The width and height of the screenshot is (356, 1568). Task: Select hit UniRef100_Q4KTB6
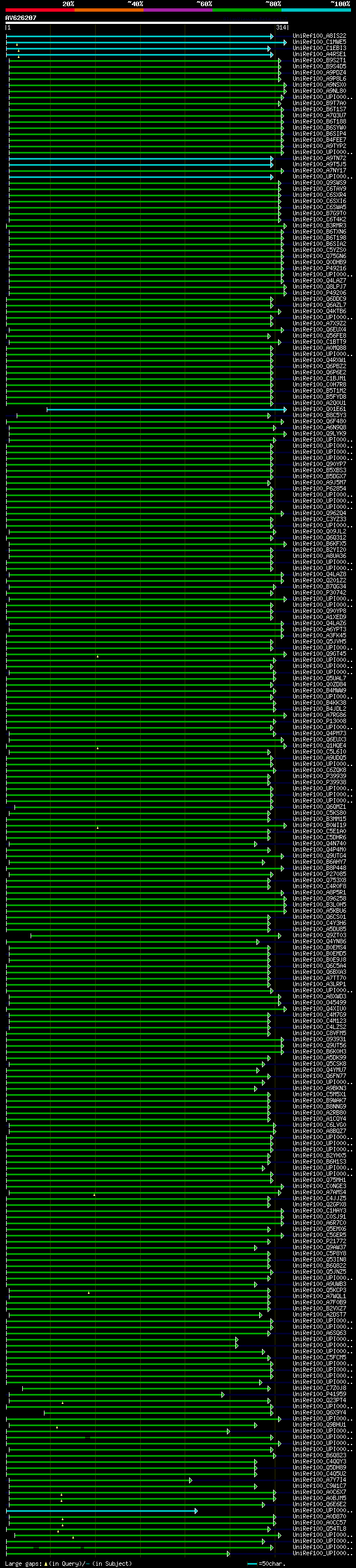[319, 311]
